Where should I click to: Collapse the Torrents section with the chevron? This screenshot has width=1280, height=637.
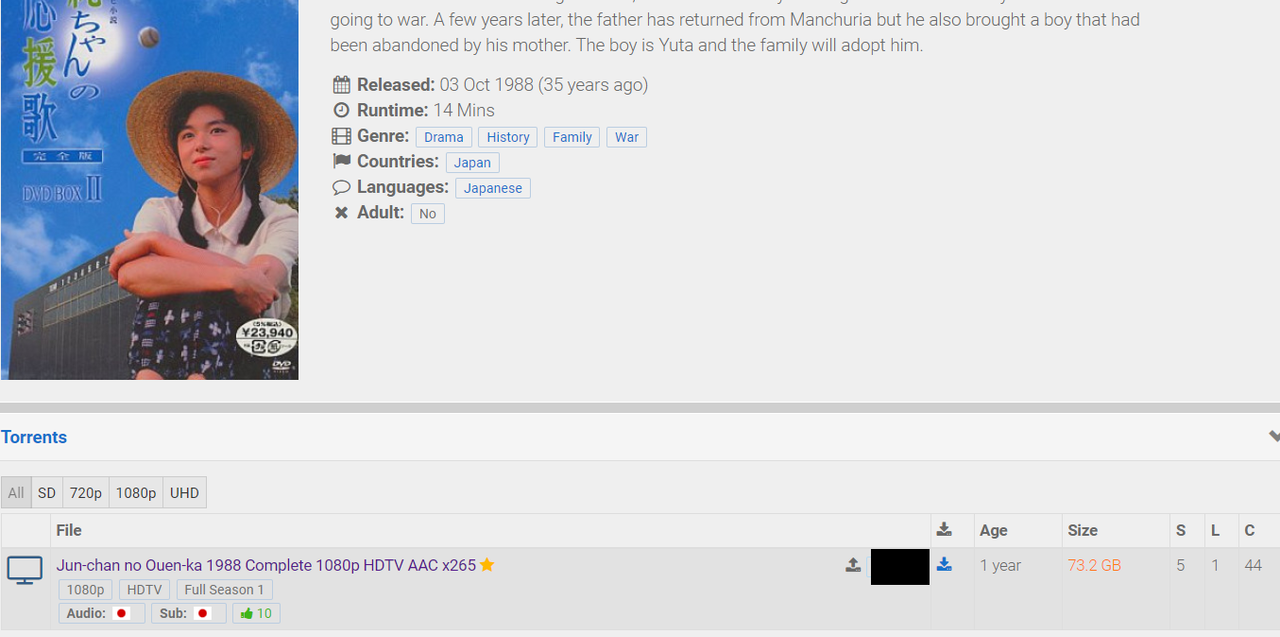1274,437
